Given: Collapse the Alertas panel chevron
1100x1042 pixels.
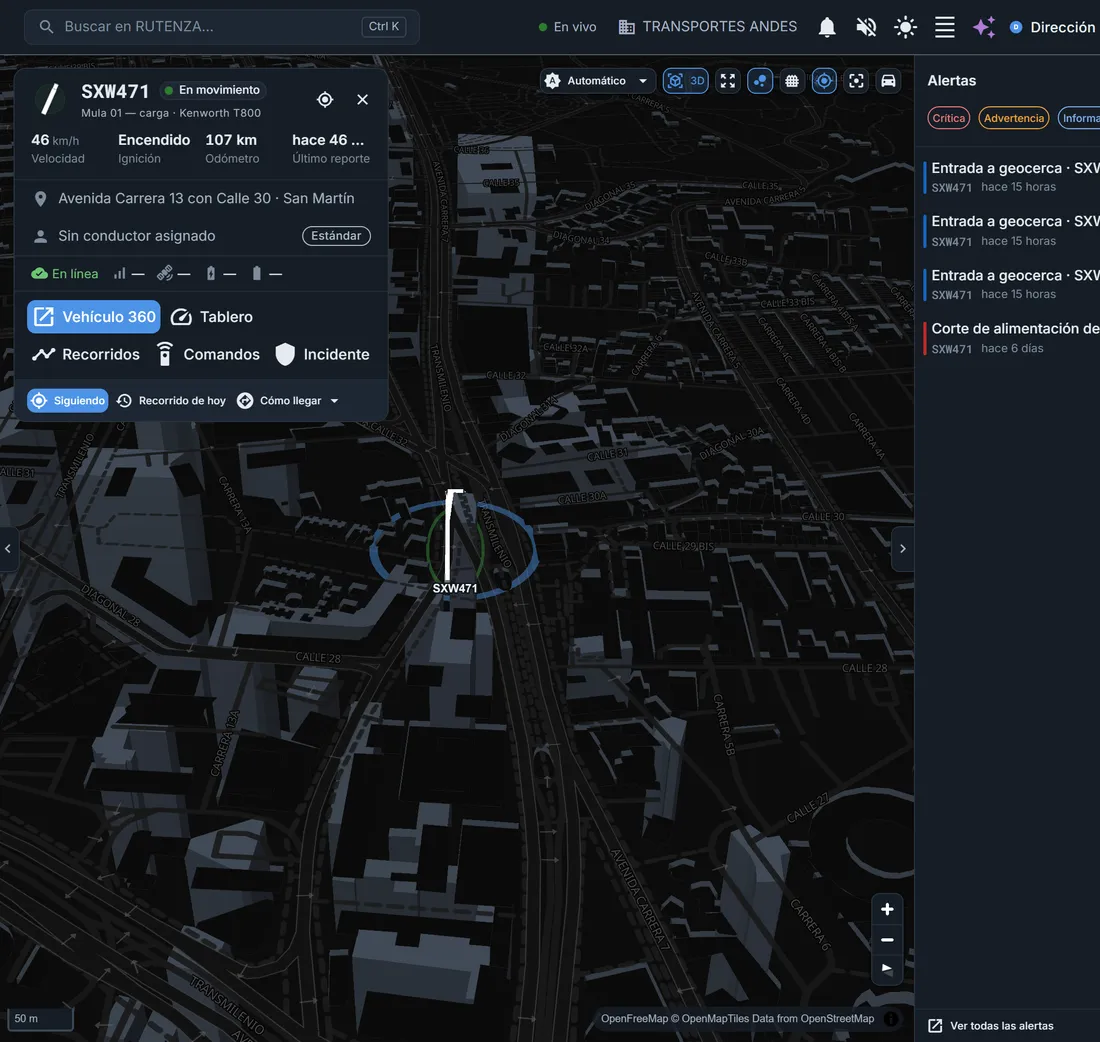Looking at the screenshot, I should pos(903,549).
